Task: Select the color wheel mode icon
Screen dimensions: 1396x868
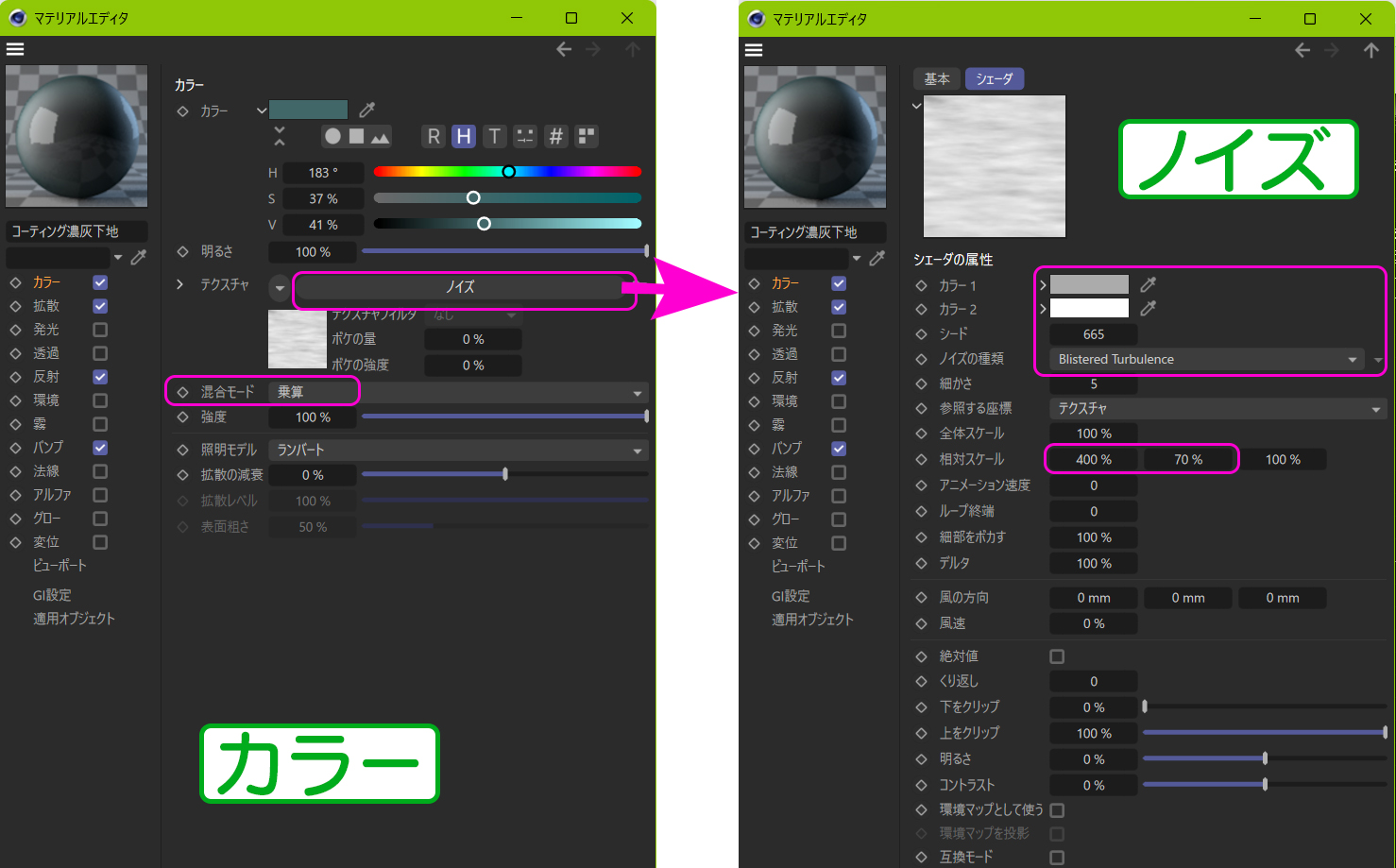Action: click(332, 136)
